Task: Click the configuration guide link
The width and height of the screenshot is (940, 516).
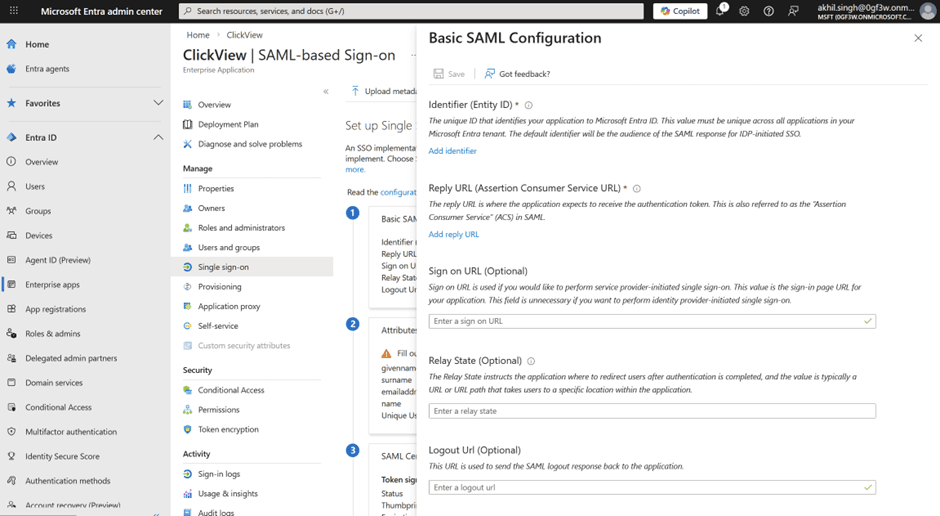Action: pos(398,192)
